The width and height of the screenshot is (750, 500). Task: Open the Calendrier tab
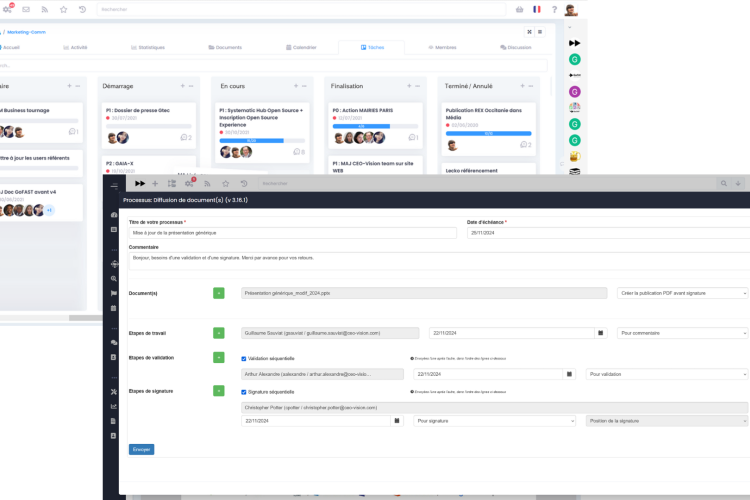(300, 47)
